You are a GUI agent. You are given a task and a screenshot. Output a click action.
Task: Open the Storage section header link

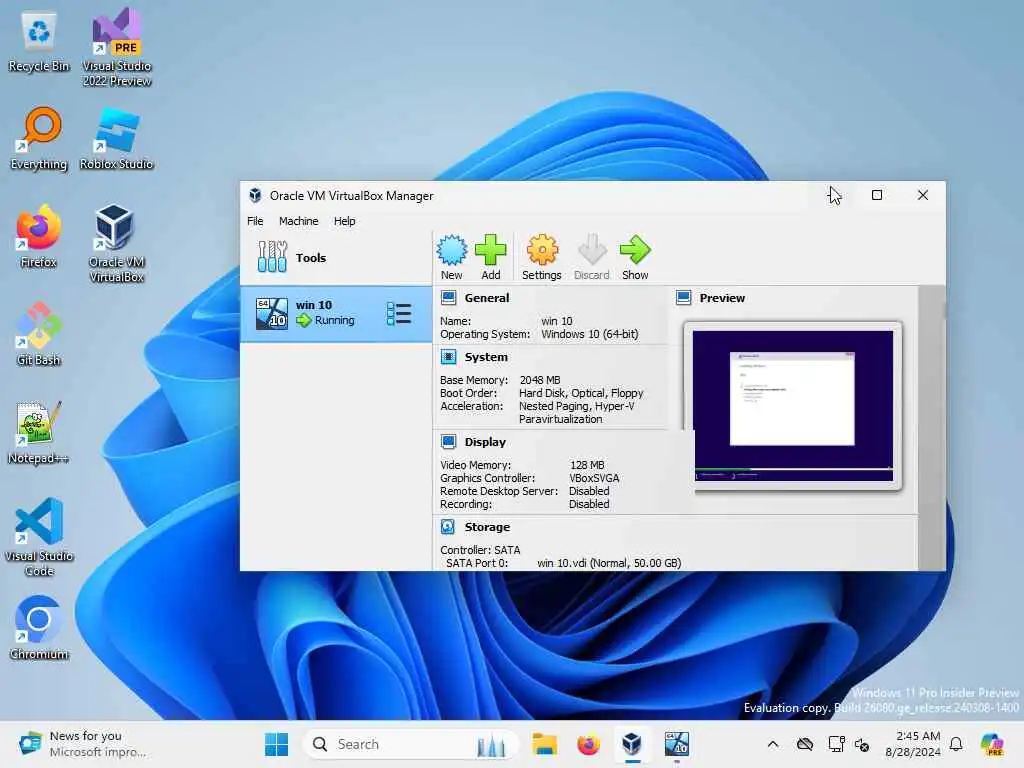(x=487, y=526)
